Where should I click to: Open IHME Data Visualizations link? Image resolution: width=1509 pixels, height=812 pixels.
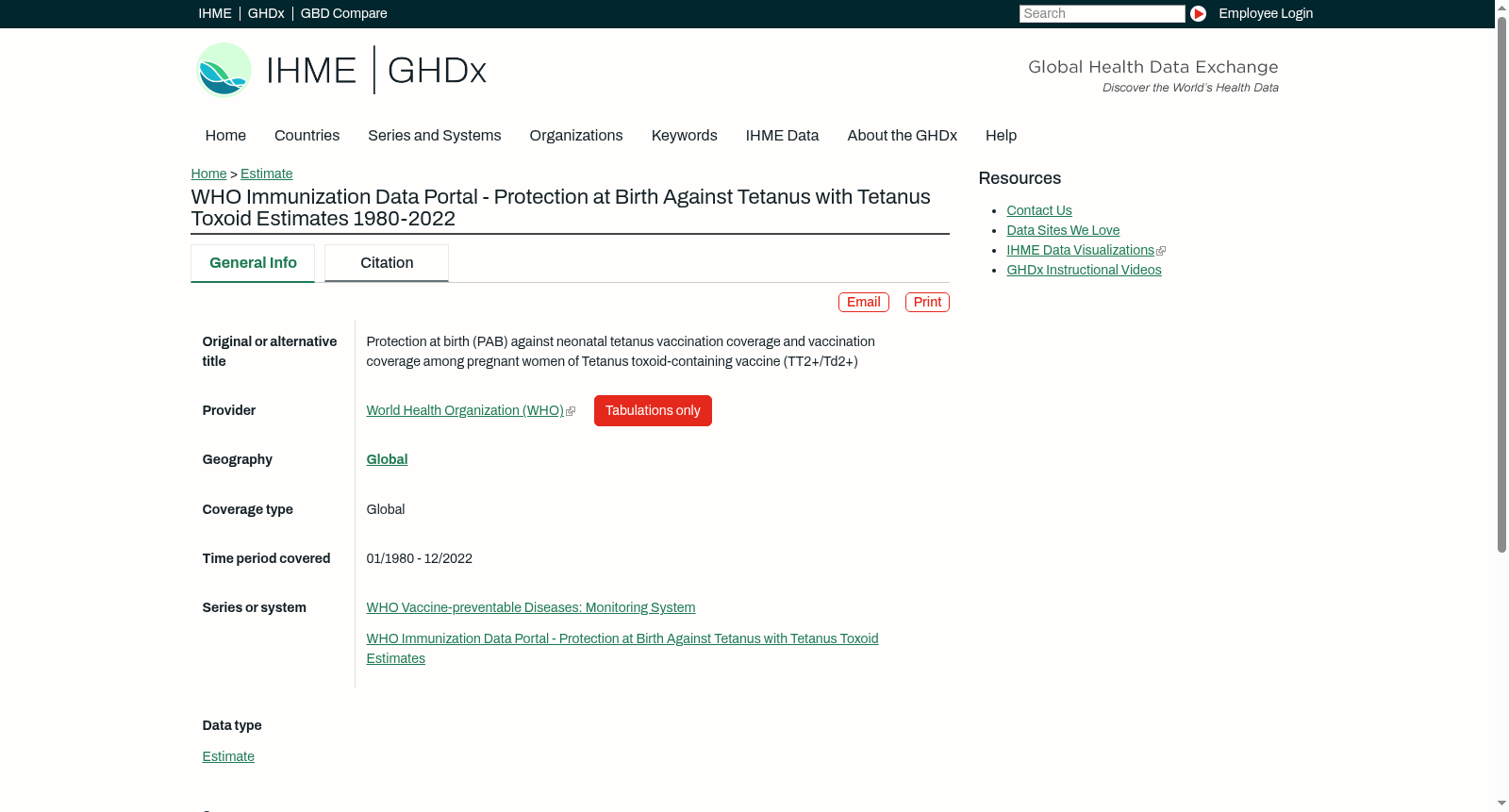click(1080, 250)
